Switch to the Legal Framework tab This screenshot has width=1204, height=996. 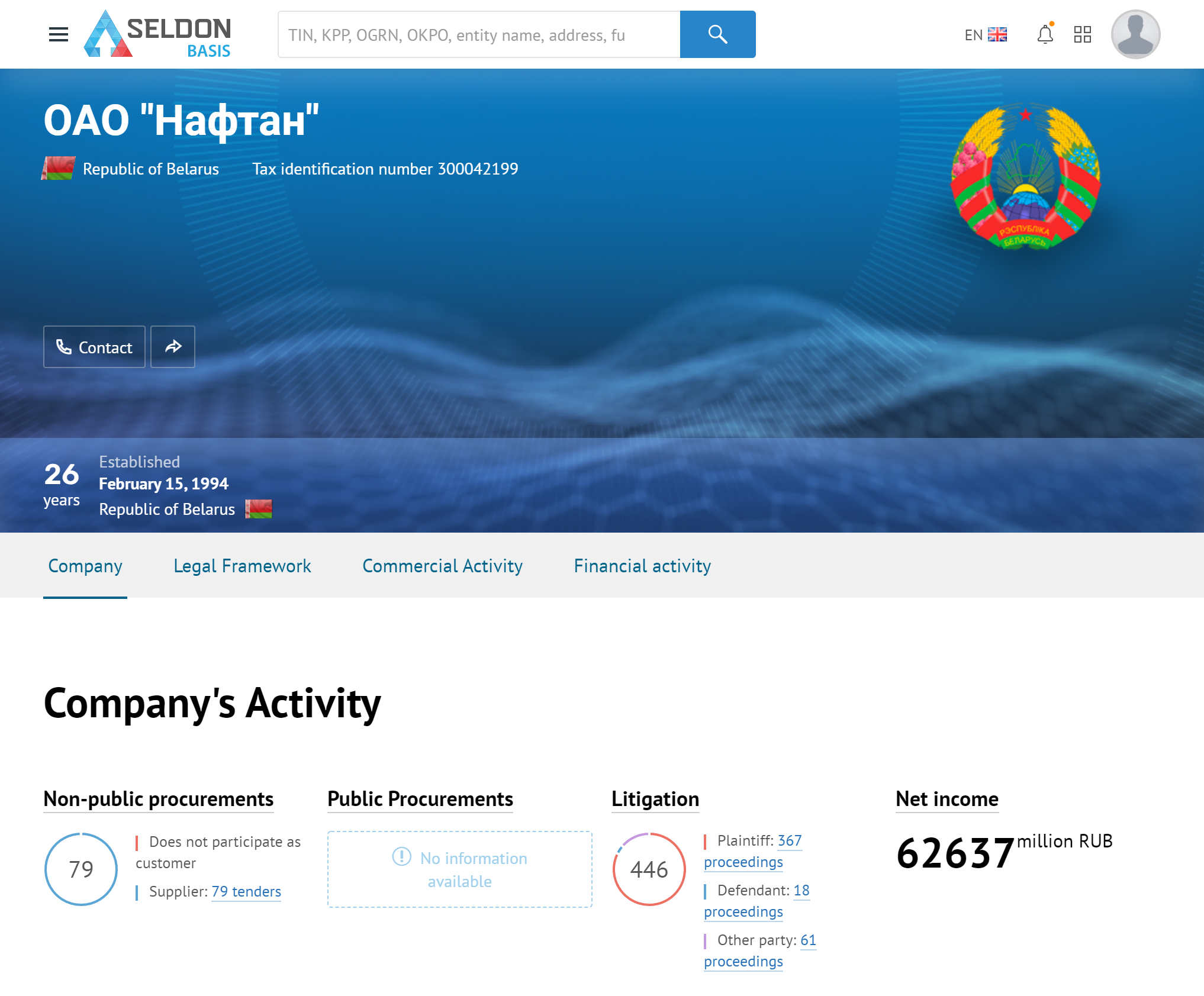point(242,566)
